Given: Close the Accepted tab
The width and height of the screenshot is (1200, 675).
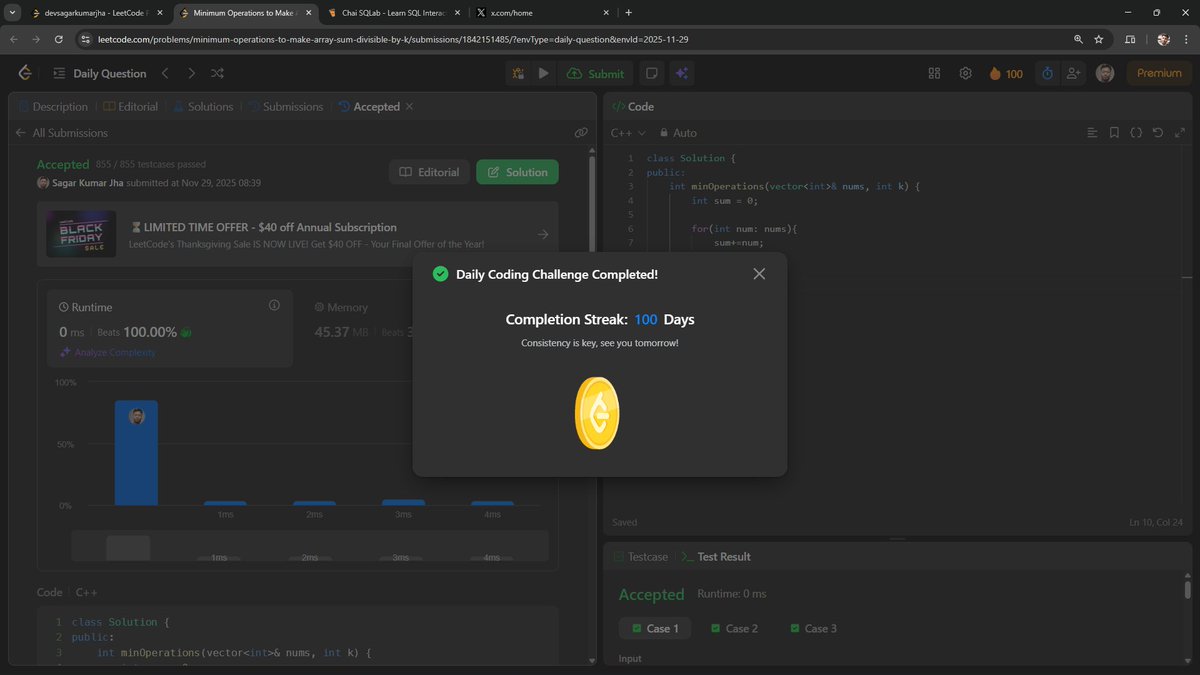Looking at the screenshot, I should [x=409, y=106].
